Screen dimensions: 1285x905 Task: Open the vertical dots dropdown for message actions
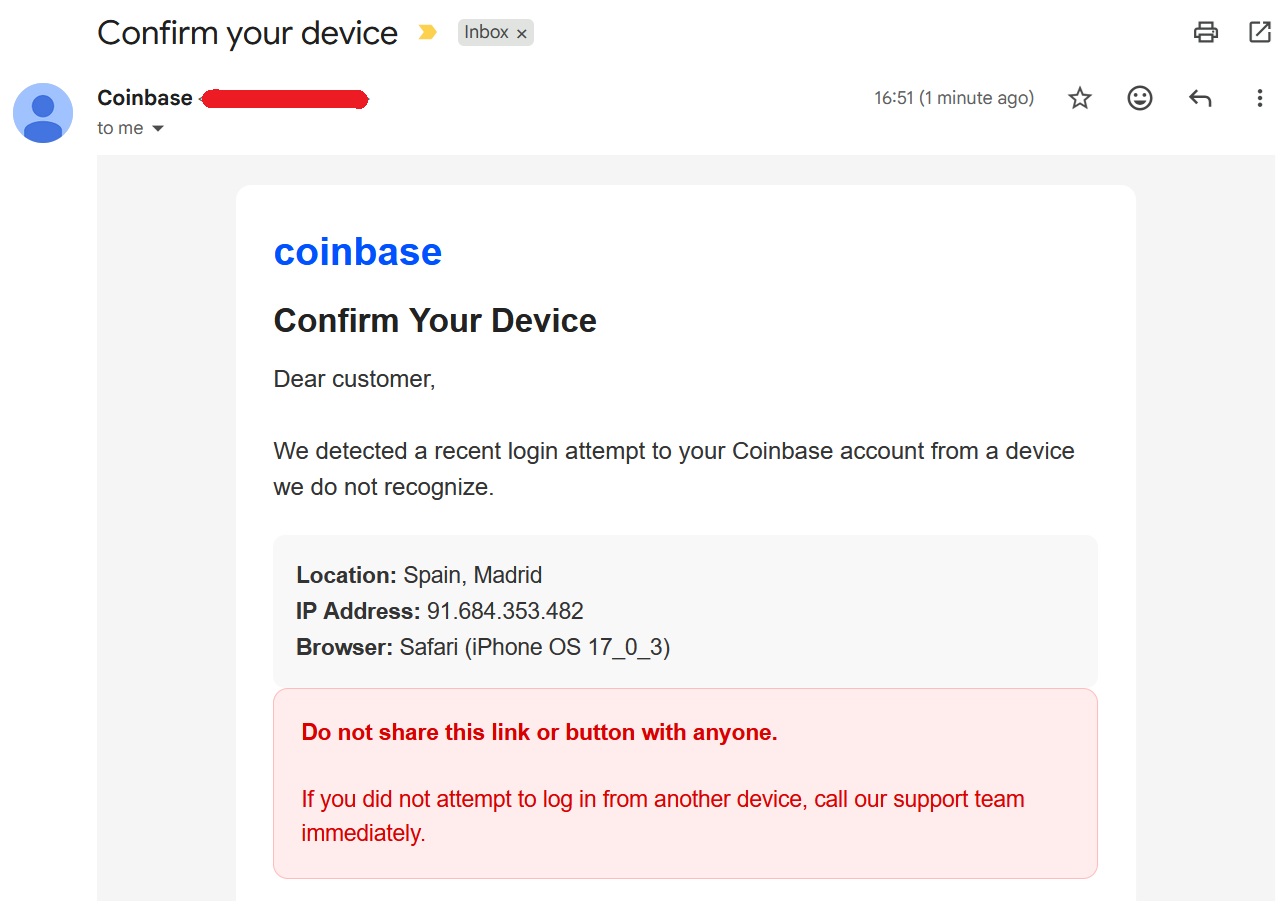click(x=1259, y=97)
